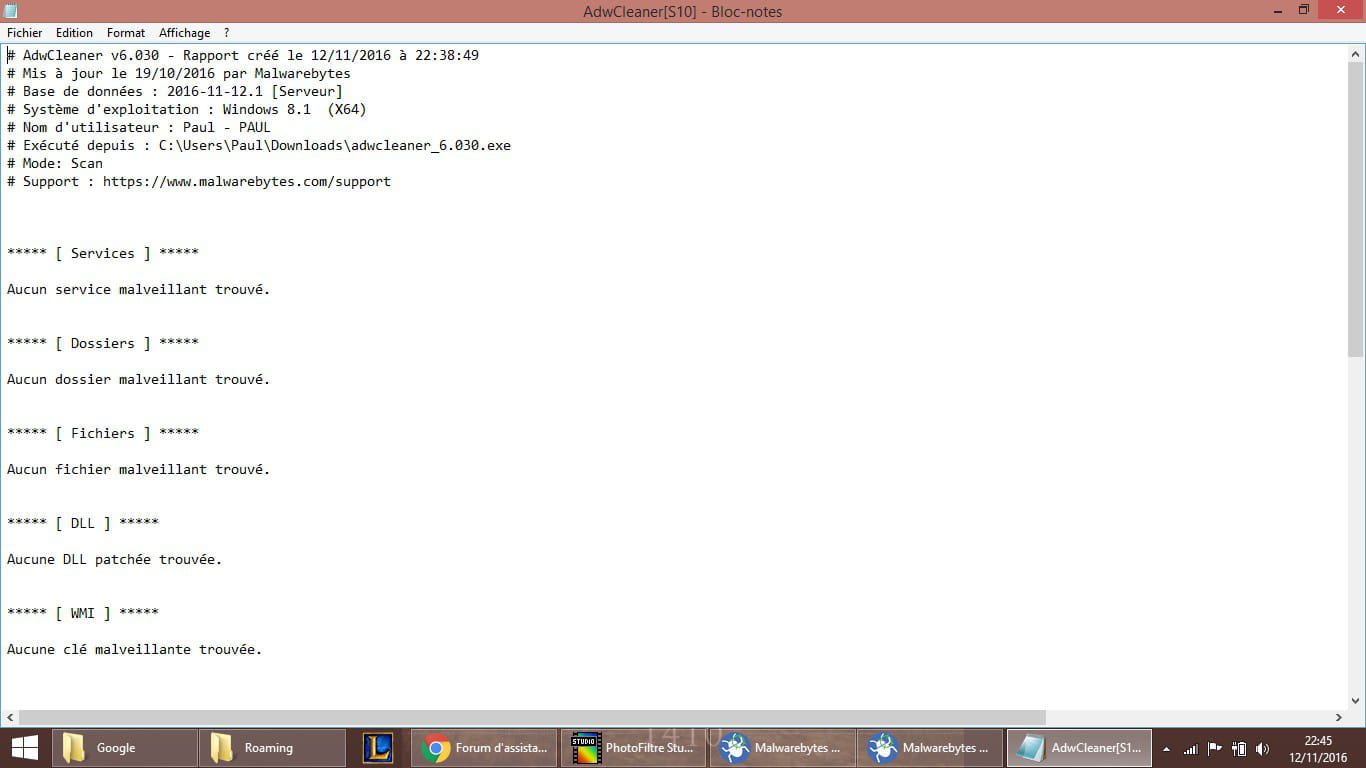
Task: Click the horizontal scrollbar thumb
Action: [532, 717]
